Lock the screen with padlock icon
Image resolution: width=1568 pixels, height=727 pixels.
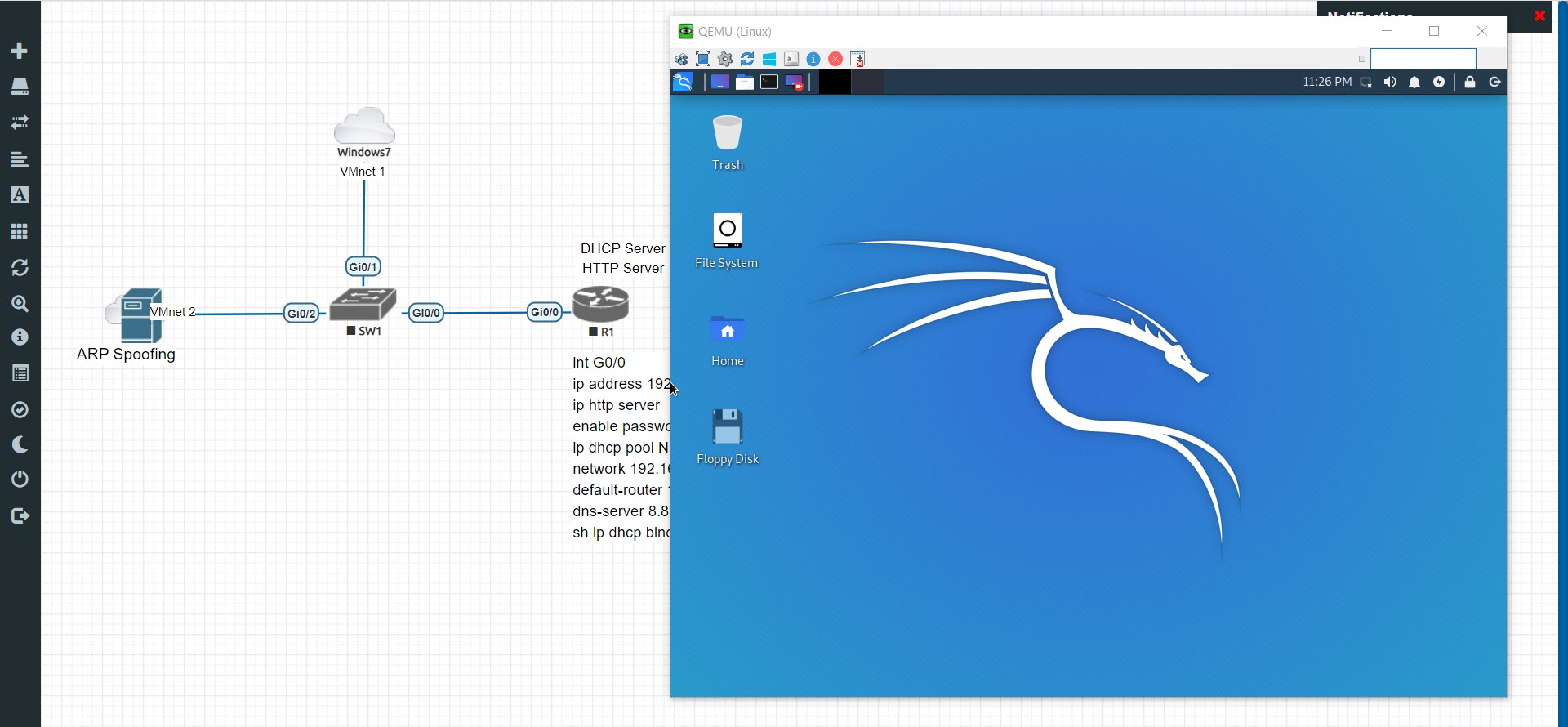tap(1470, 82)
